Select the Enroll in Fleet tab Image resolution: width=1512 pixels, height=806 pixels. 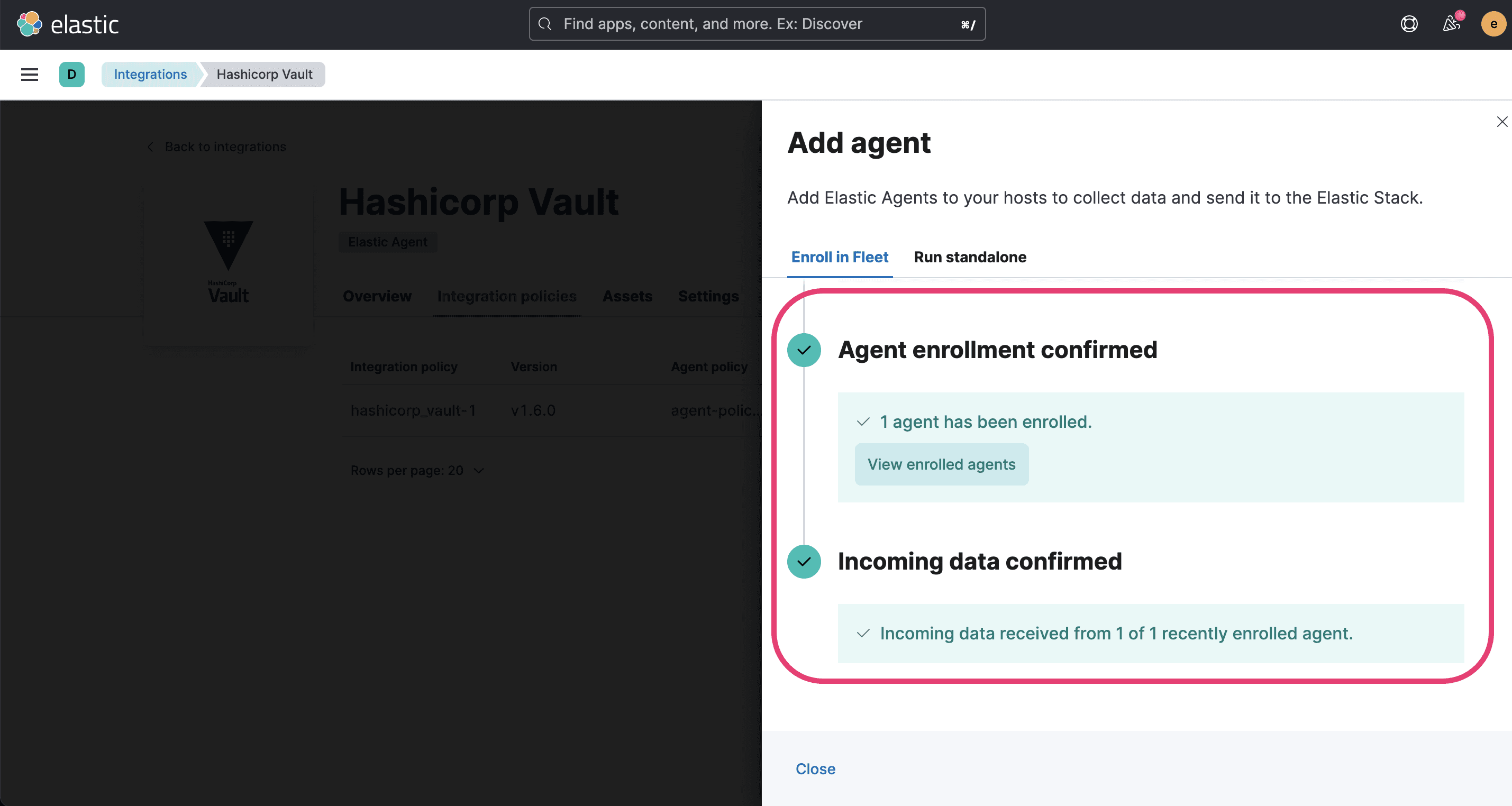tap(839, 257)
